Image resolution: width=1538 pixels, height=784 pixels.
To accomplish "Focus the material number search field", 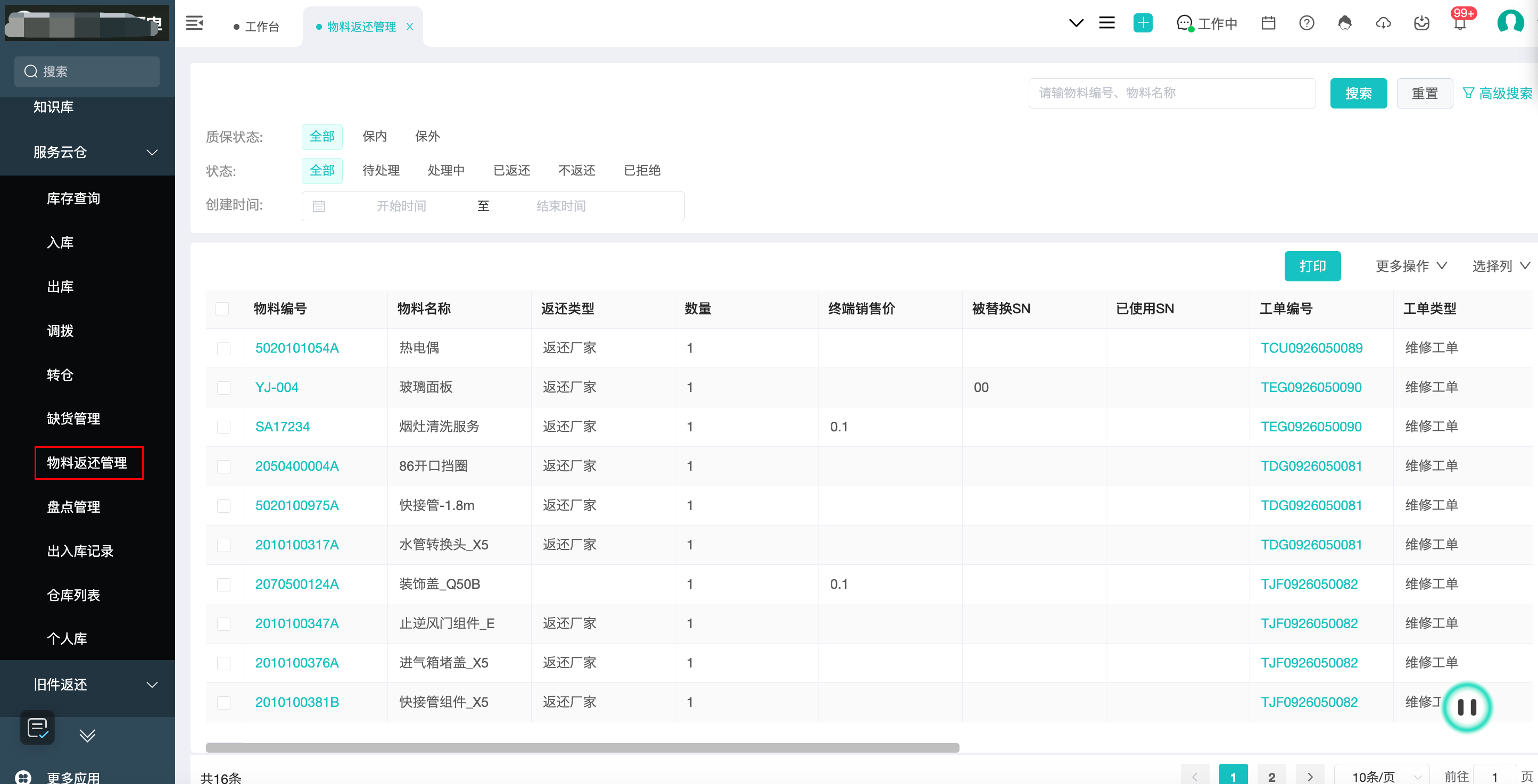I will pyautogui.click(x=1171, y=93).
